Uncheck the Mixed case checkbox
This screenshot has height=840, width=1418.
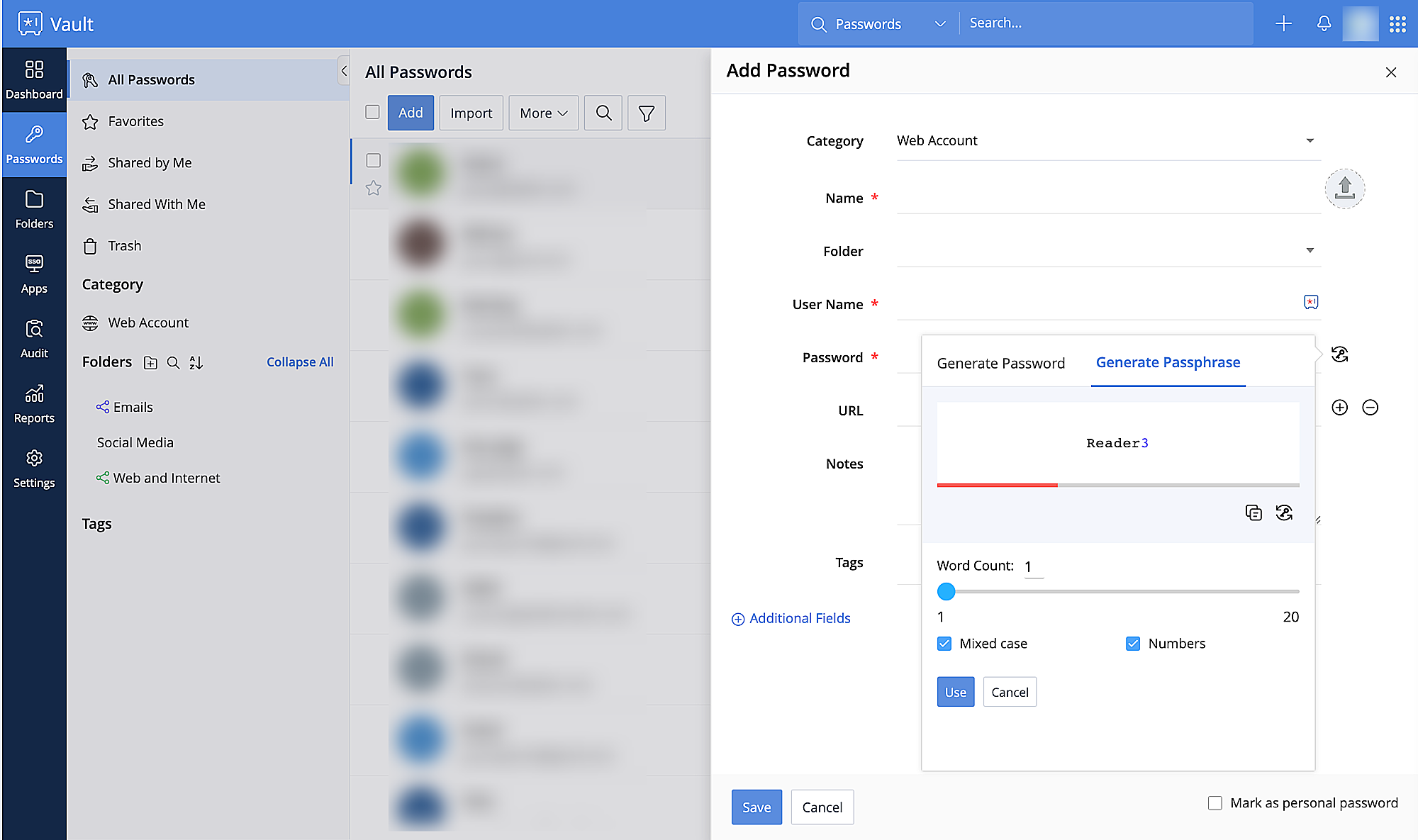click(x=944, y=644)
